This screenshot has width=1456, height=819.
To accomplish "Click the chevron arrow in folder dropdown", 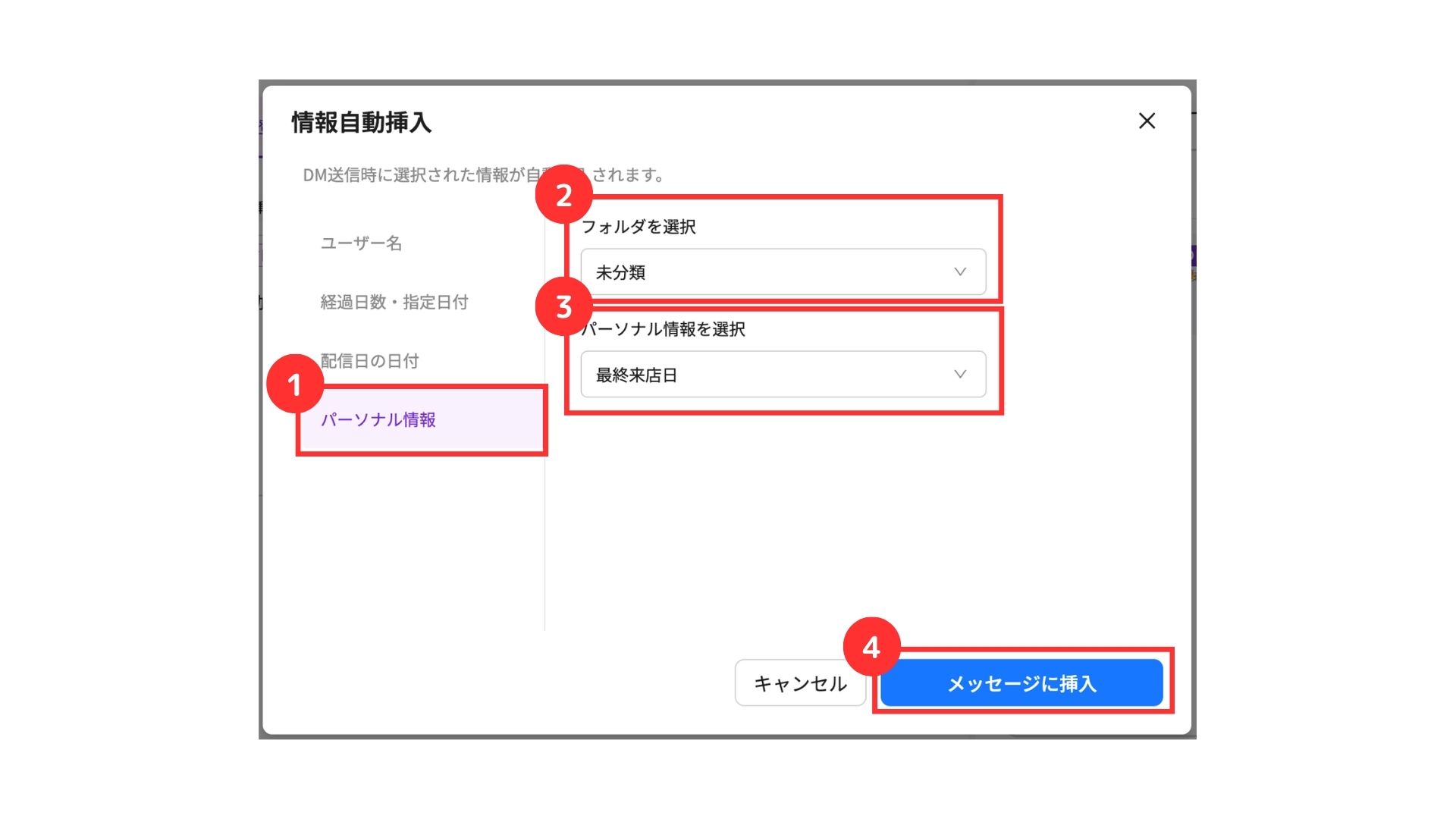I will [x=960, y=272].
